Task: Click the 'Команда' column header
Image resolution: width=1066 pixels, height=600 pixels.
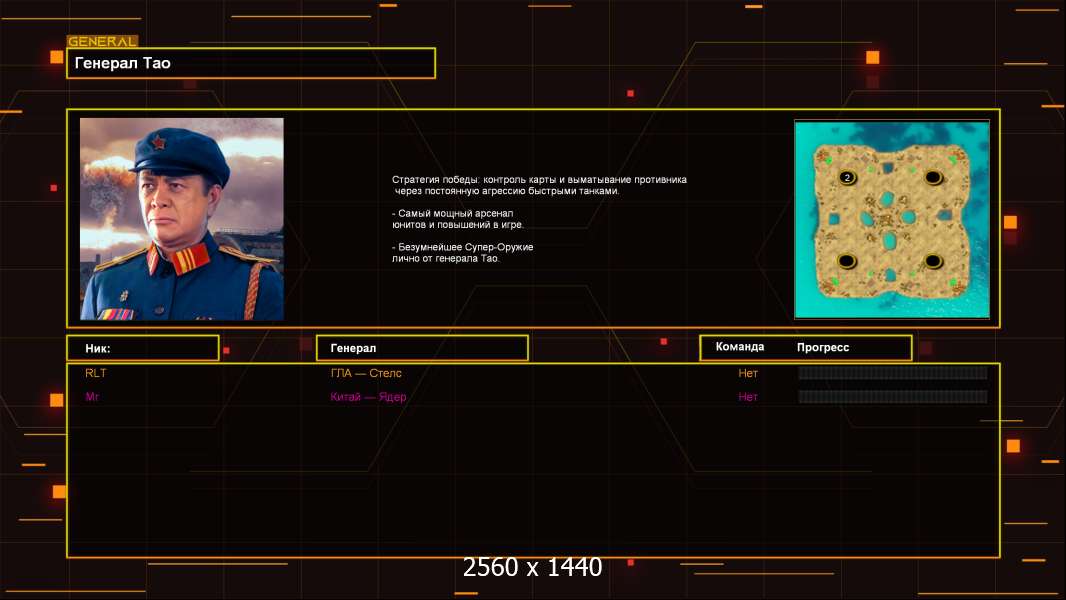Action: coord(740,347)
